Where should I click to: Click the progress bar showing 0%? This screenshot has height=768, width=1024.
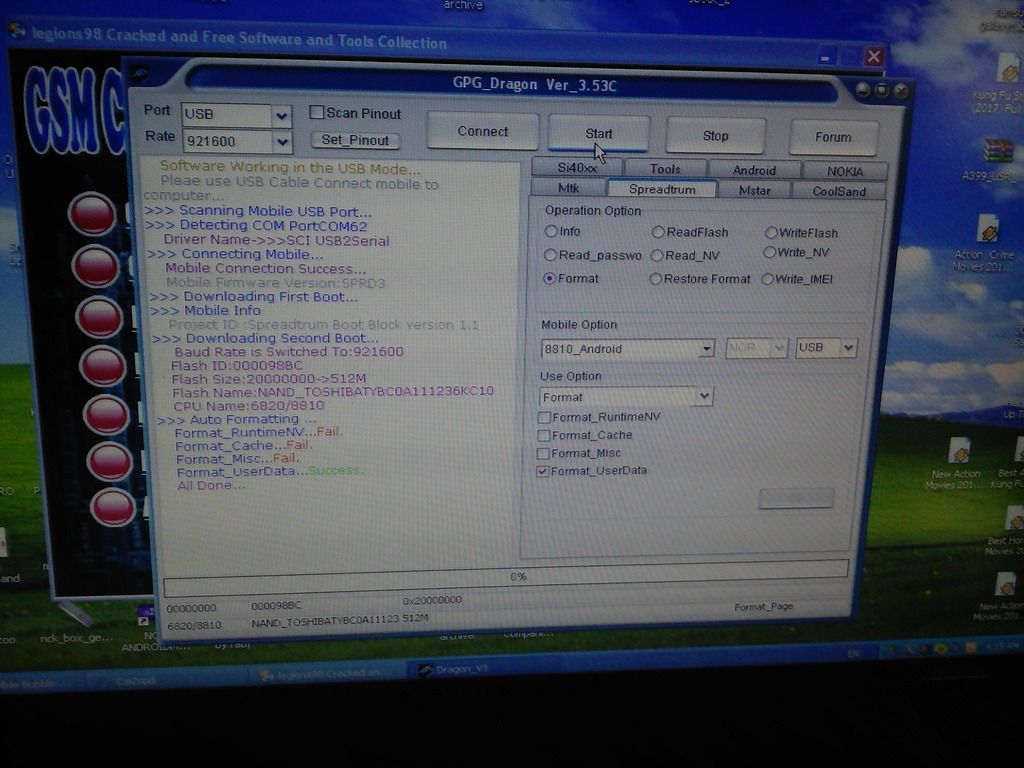[506, 577]
